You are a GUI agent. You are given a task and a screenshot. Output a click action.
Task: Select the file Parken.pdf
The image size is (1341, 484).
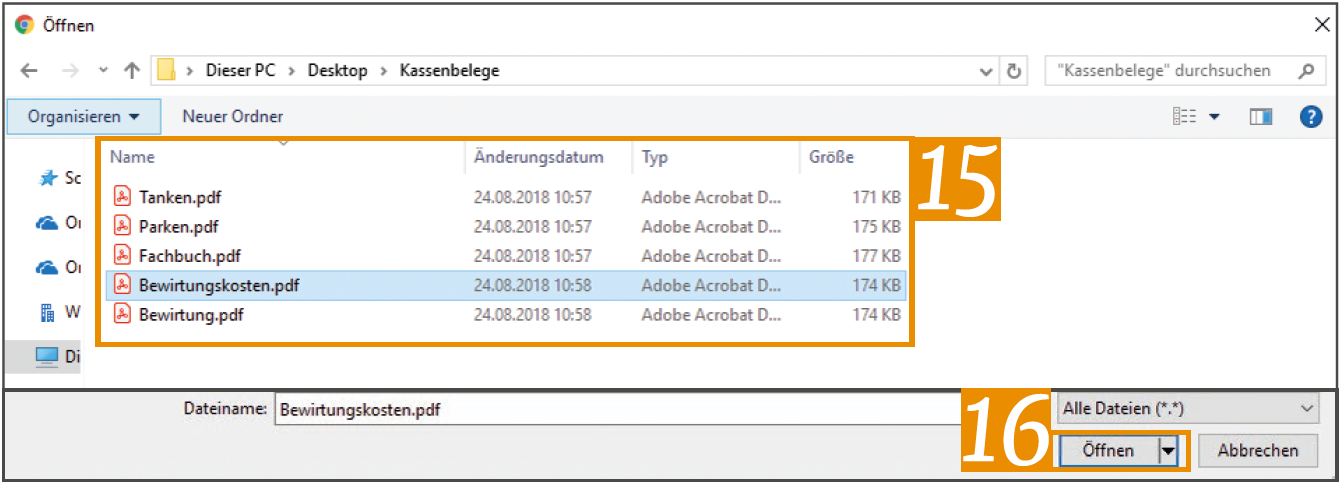click(506, 227)
